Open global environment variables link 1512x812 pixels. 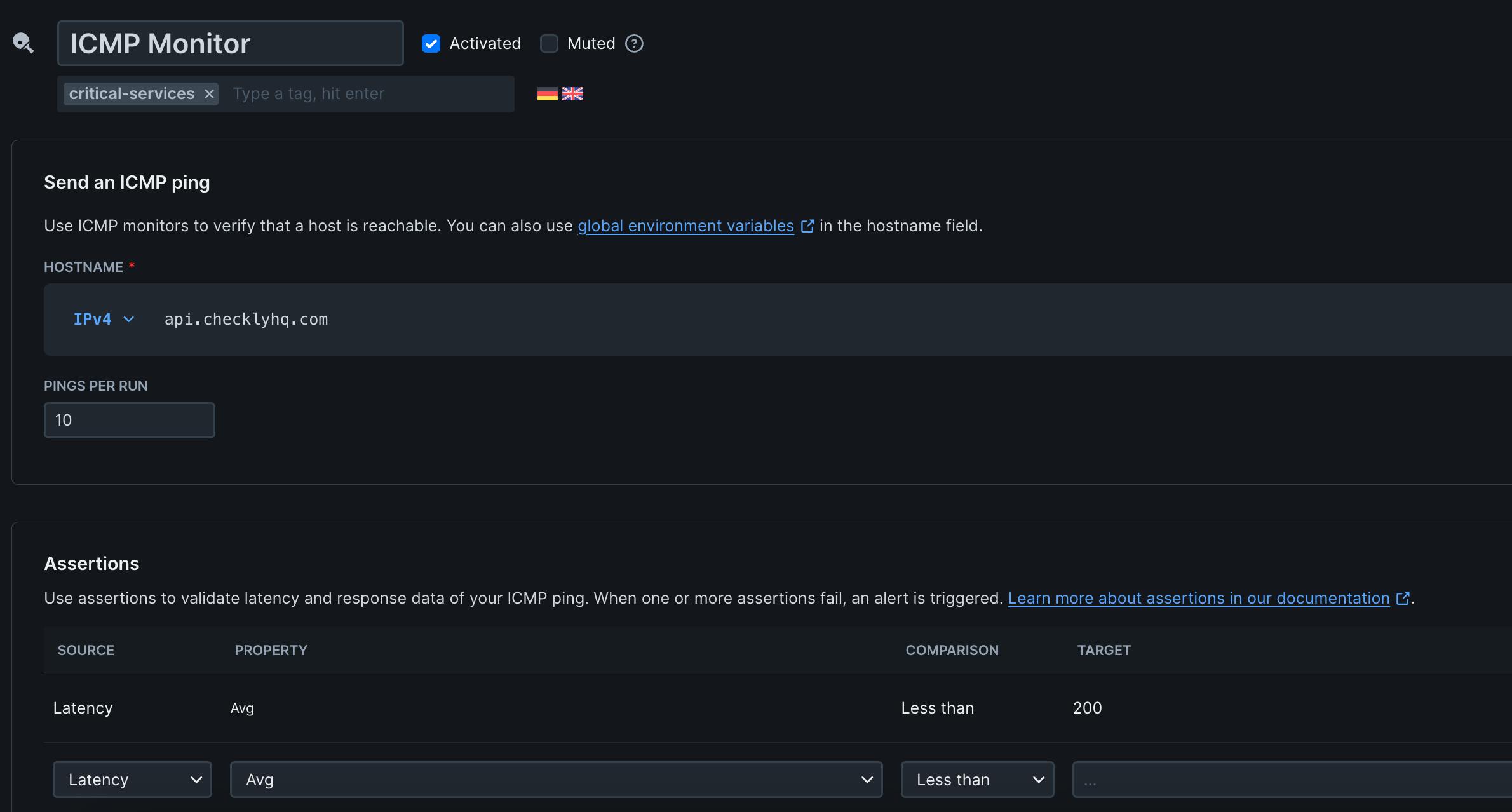pyautogui.click(x=685, y=226)
